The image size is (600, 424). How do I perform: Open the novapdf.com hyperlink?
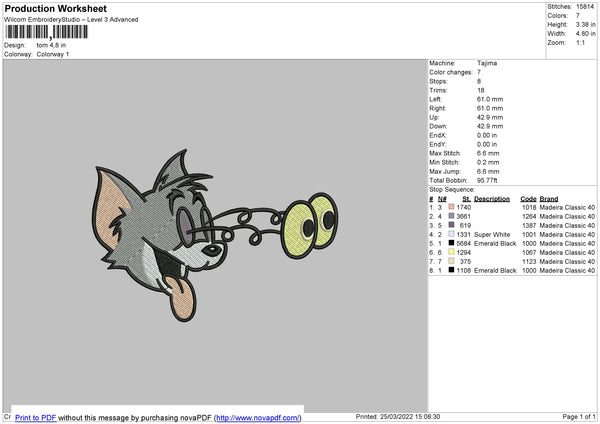click(x=258, y=417)
